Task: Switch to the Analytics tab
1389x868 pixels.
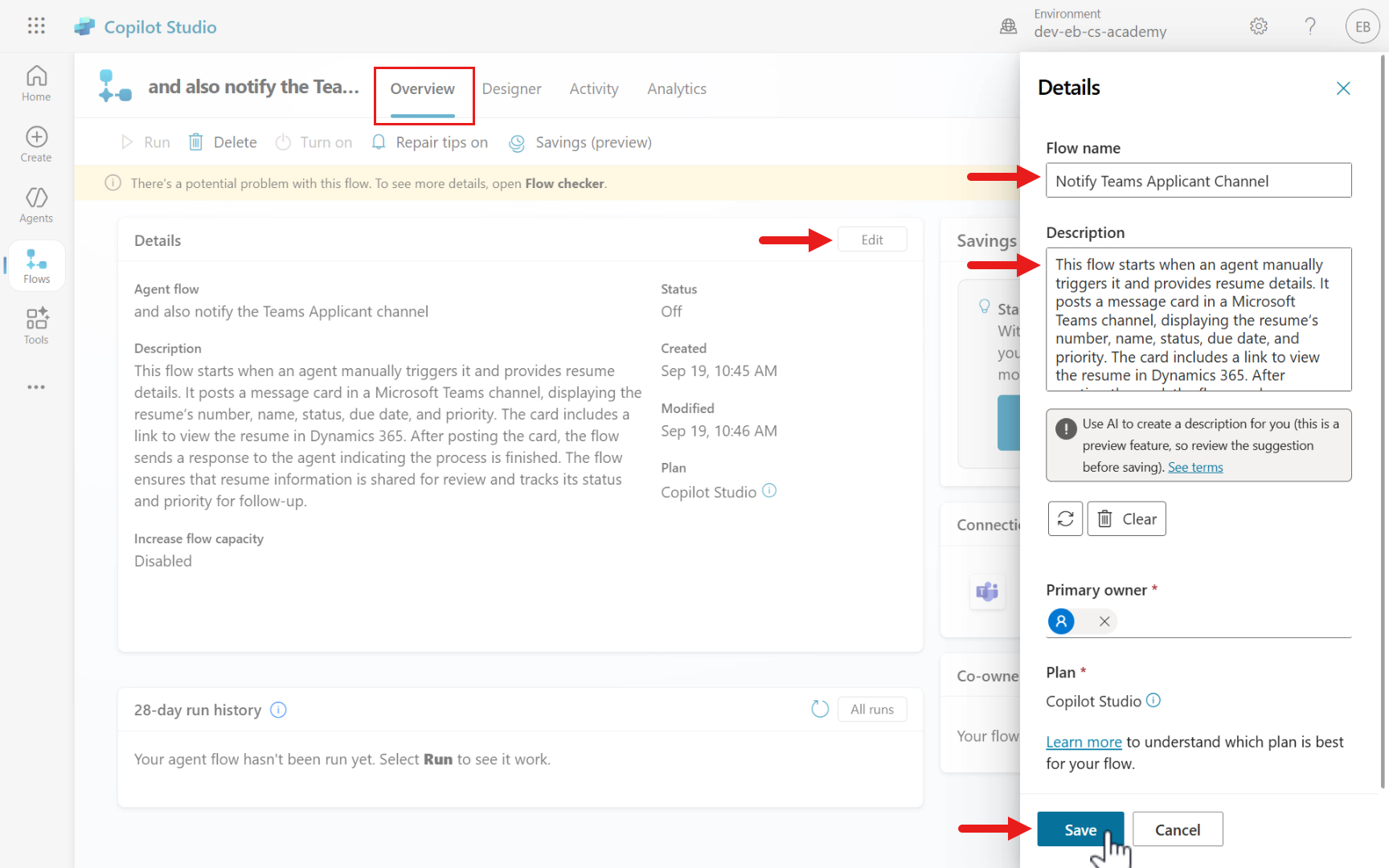Action: (x=677, y=89)
